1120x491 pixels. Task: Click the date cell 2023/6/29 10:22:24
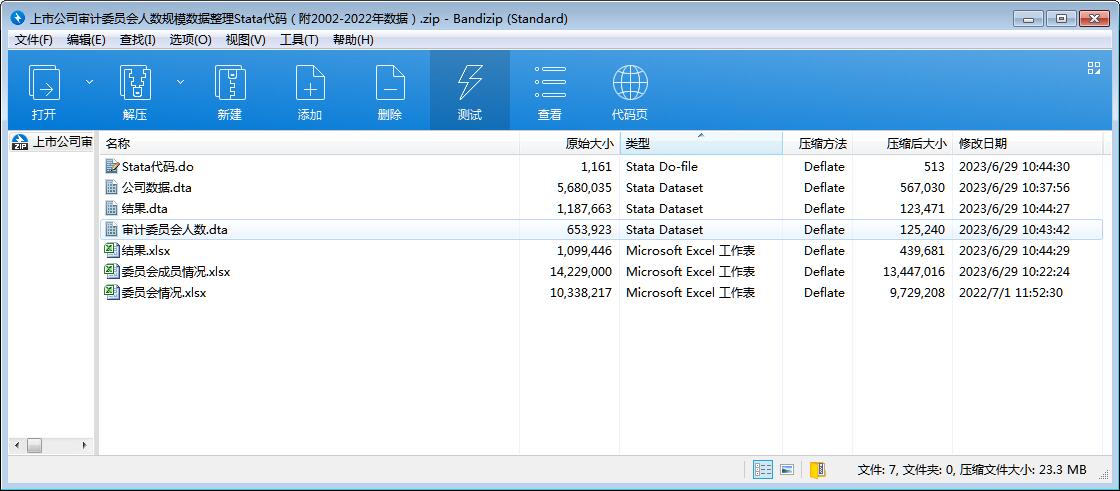pos(1014,272)
